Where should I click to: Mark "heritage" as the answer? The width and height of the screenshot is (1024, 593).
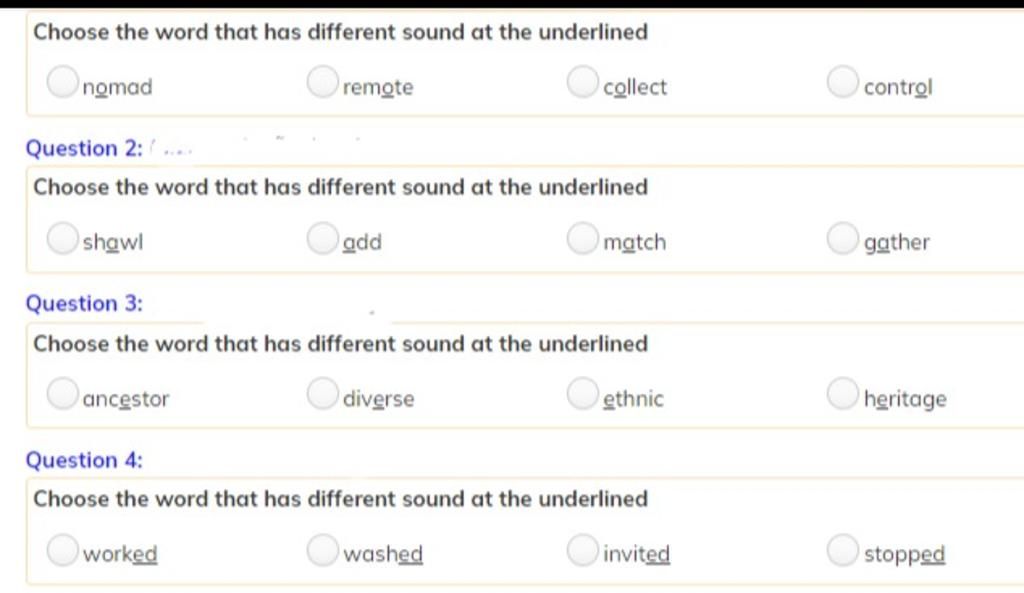(x=842, y=394)
